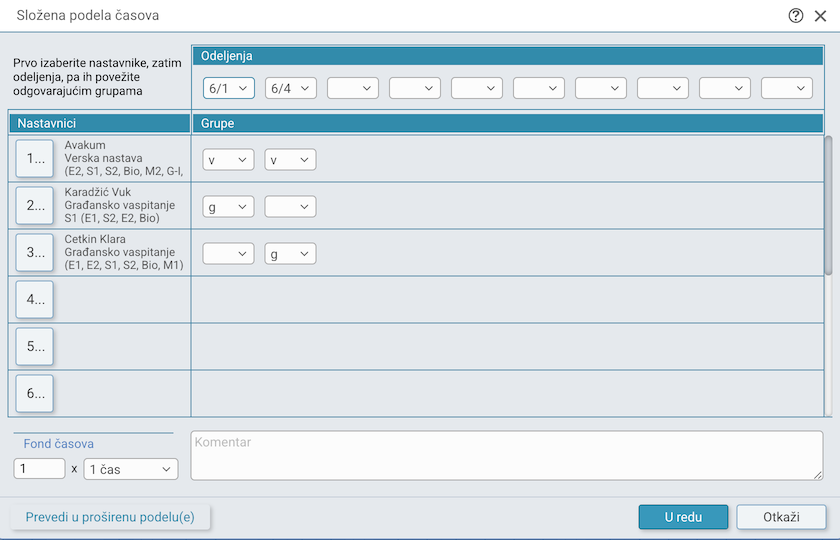Image resolution: width=840 pixels, height=540 pixels.
Task: Click the Nastavnici column header
Action: pos(100,123)
